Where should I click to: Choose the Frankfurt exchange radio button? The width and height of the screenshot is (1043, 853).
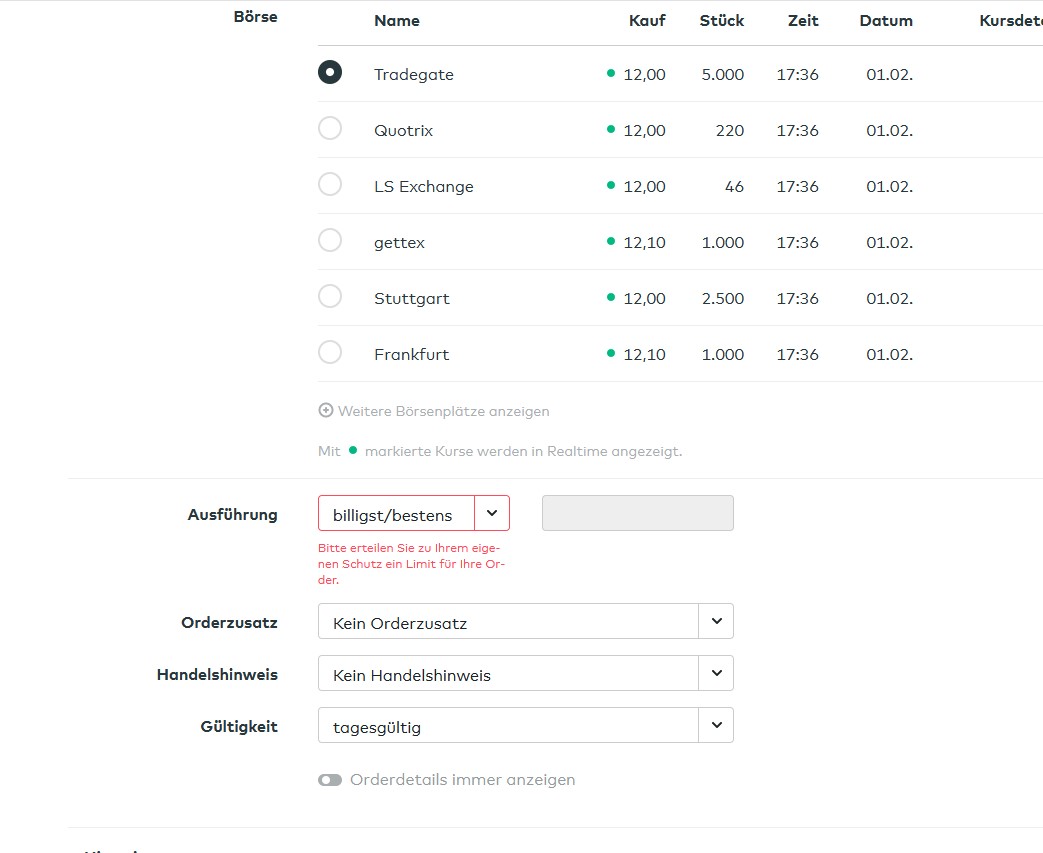pyautogui.click(x=329, y=353)
